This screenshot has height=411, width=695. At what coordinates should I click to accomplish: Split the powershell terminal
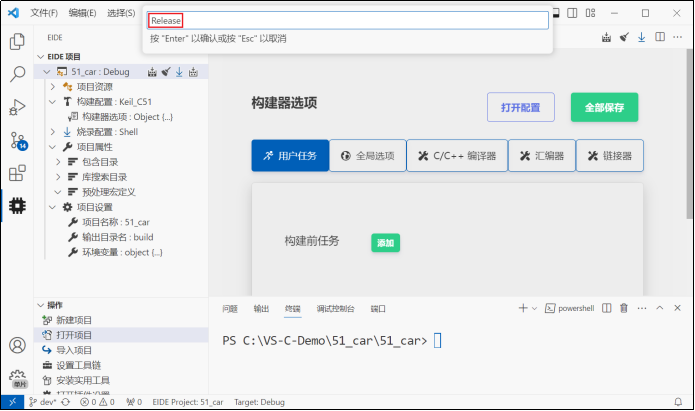[607, 308]
